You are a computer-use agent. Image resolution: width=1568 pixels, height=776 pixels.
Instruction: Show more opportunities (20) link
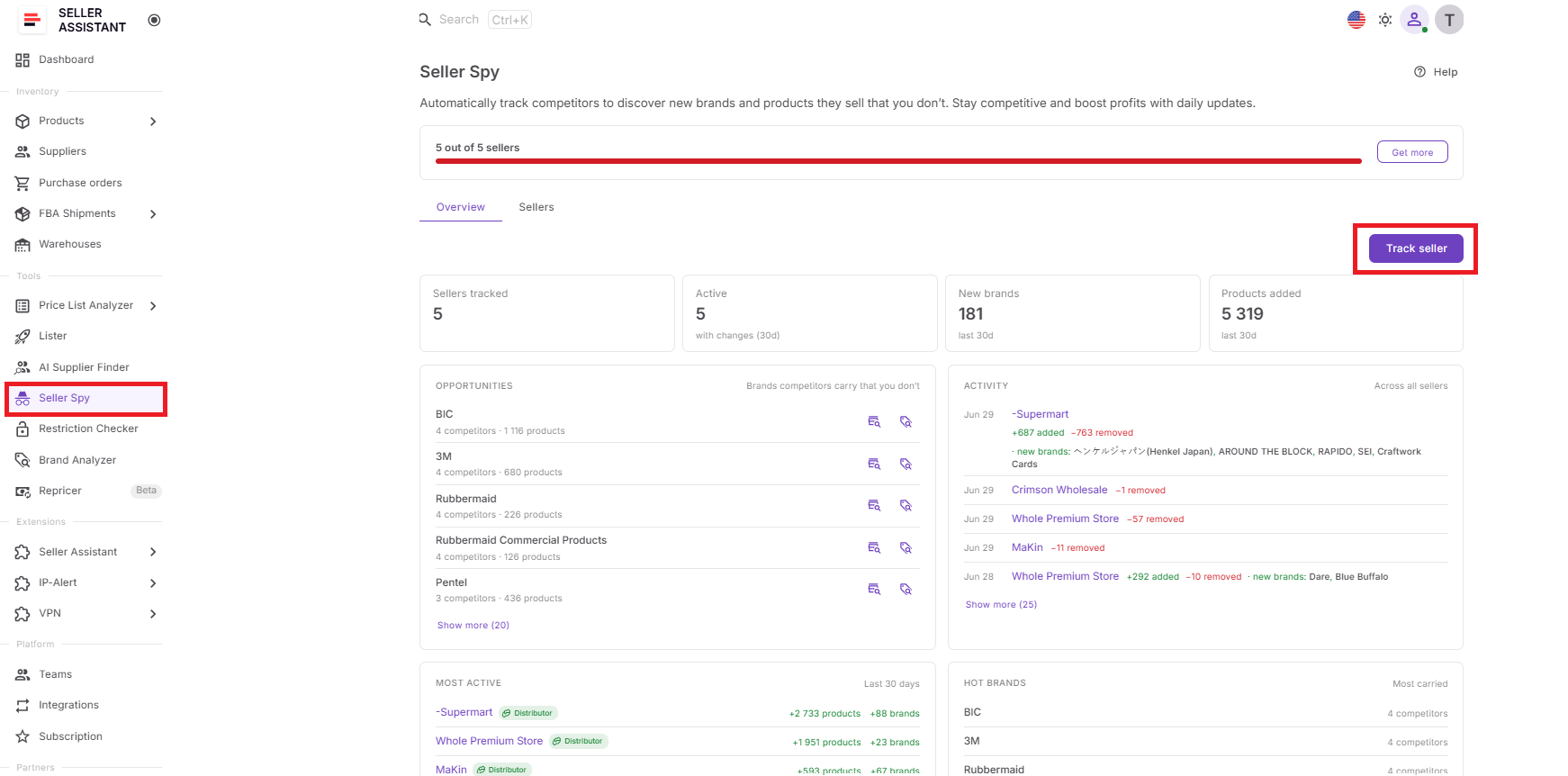[473, 626]
